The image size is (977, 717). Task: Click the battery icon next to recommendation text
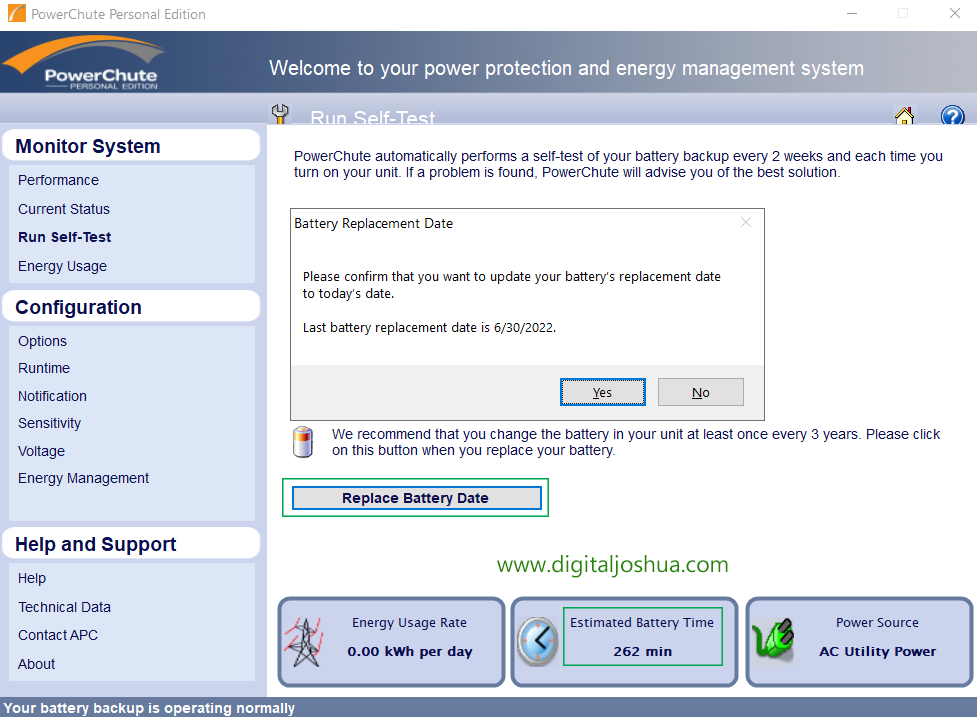click(303, 442)
